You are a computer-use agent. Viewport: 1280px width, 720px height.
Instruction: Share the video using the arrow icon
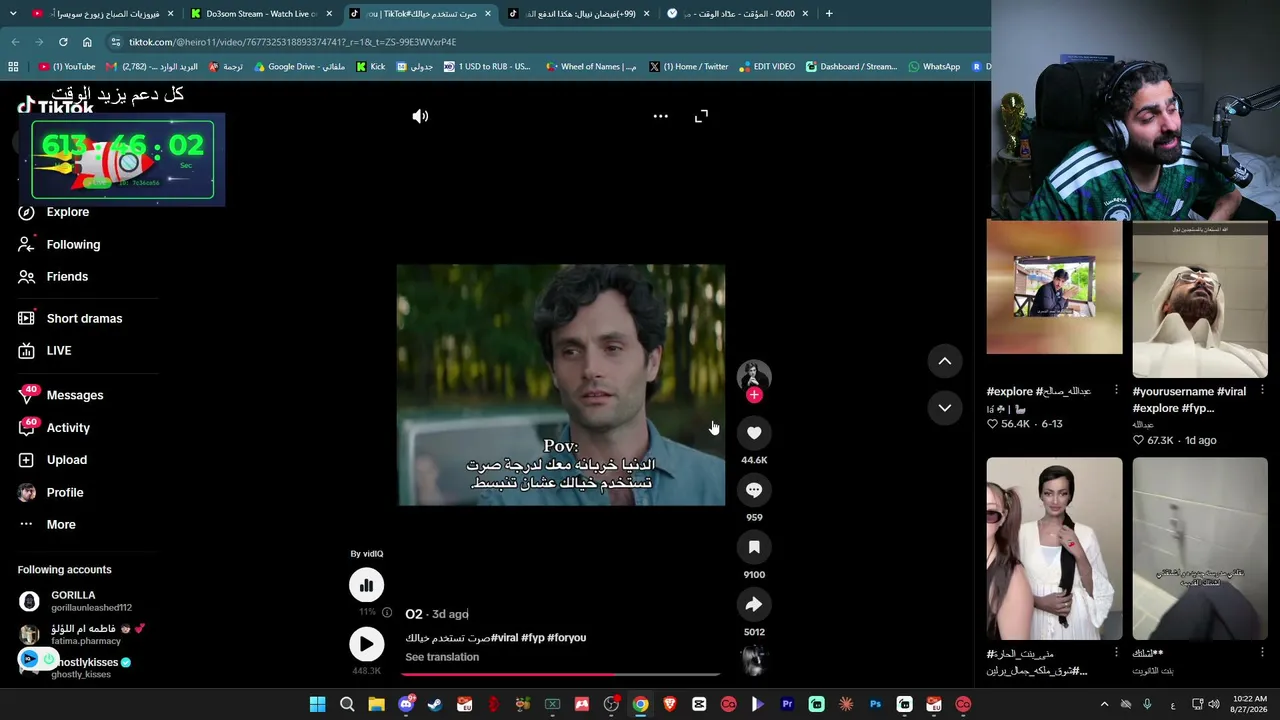pyautogui.click(x=754, y=604)
